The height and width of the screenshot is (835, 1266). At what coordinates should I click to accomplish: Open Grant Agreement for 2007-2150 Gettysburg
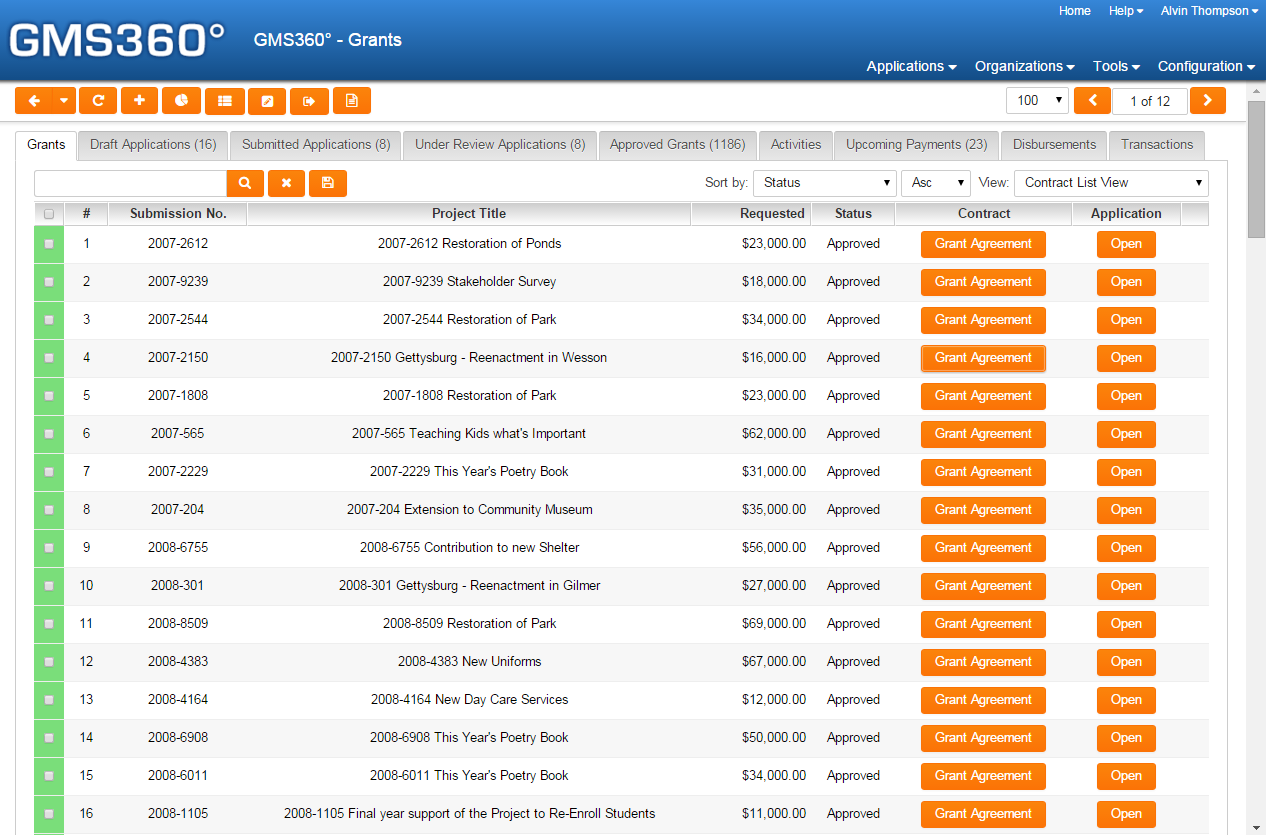point(983,358)
